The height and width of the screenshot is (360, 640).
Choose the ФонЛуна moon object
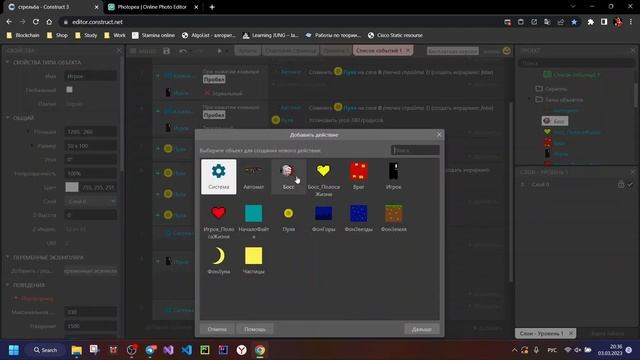[x=218, y=261]
